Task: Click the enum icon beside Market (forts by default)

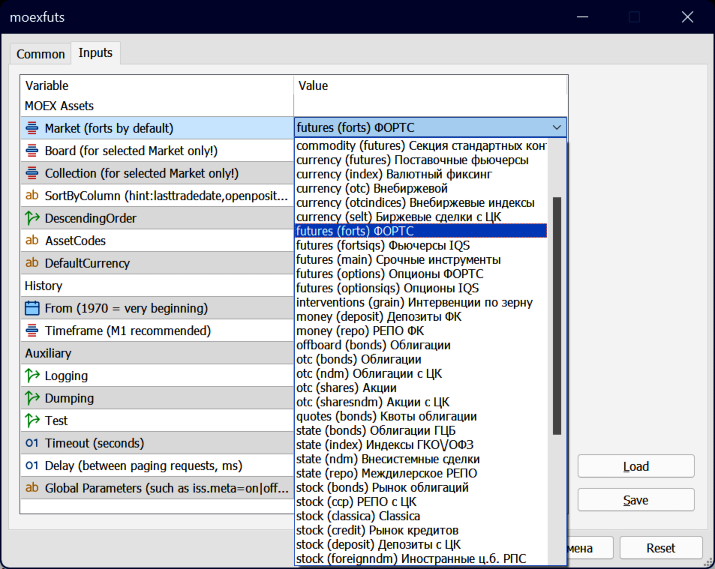Action: coord(32,128)
